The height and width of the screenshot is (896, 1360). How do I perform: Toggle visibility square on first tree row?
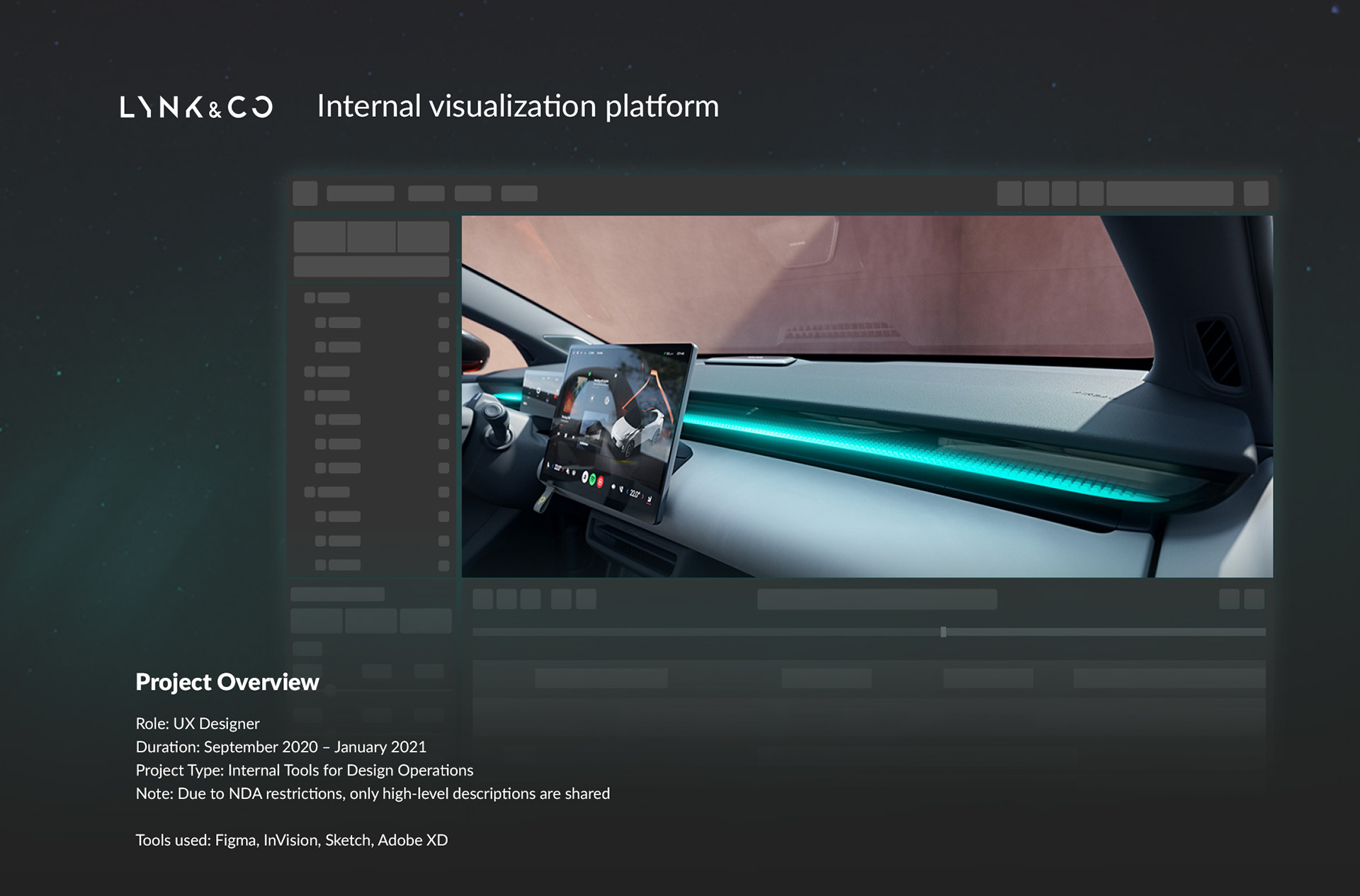(x=443, y=298)
